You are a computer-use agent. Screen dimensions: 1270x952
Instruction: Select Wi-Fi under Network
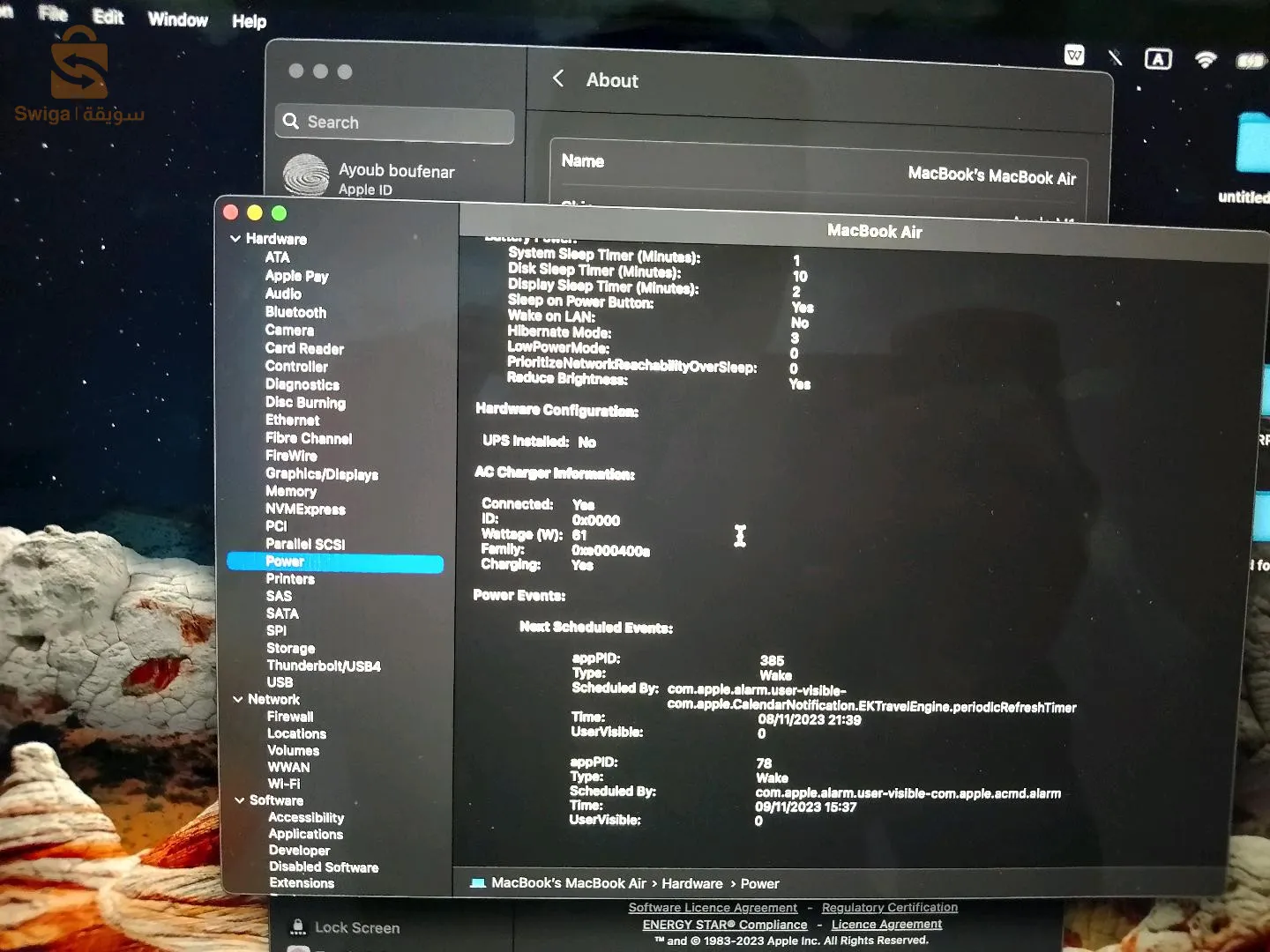point(284,784)
